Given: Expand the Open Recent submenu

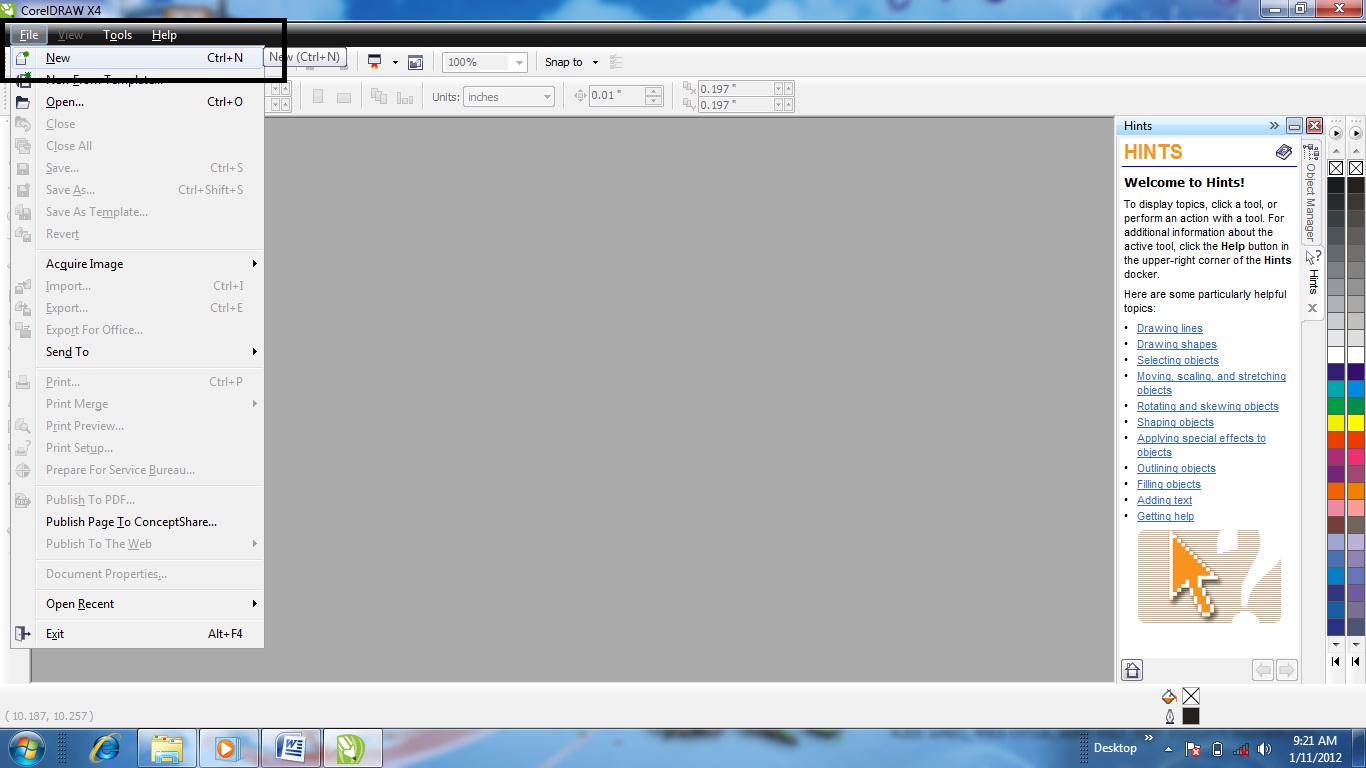Looking at the screenshot, I should [152, 604].
